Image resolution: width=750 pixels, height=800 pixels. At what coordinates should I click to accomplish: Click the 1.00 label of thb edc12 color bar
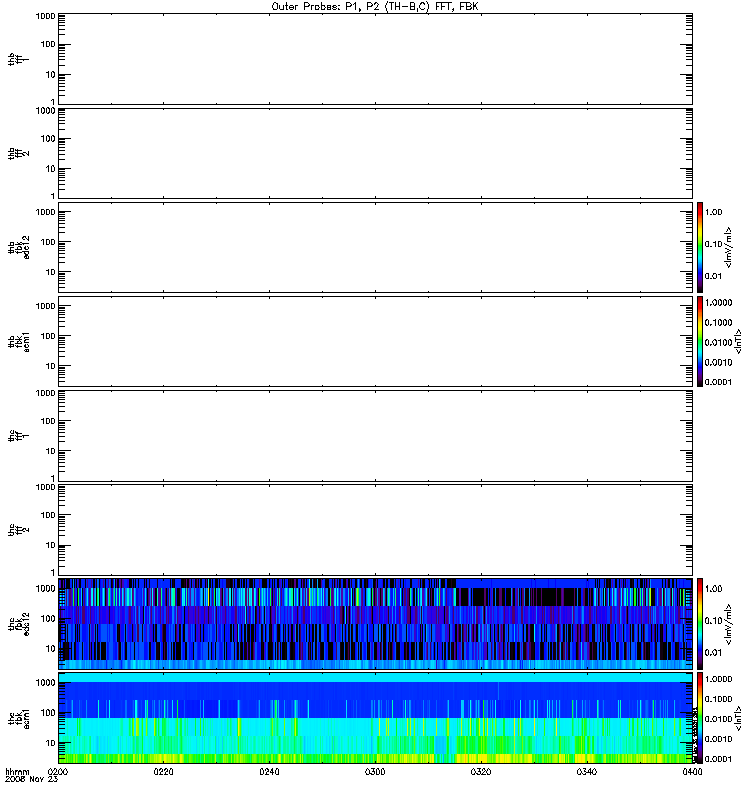point(713,212)
